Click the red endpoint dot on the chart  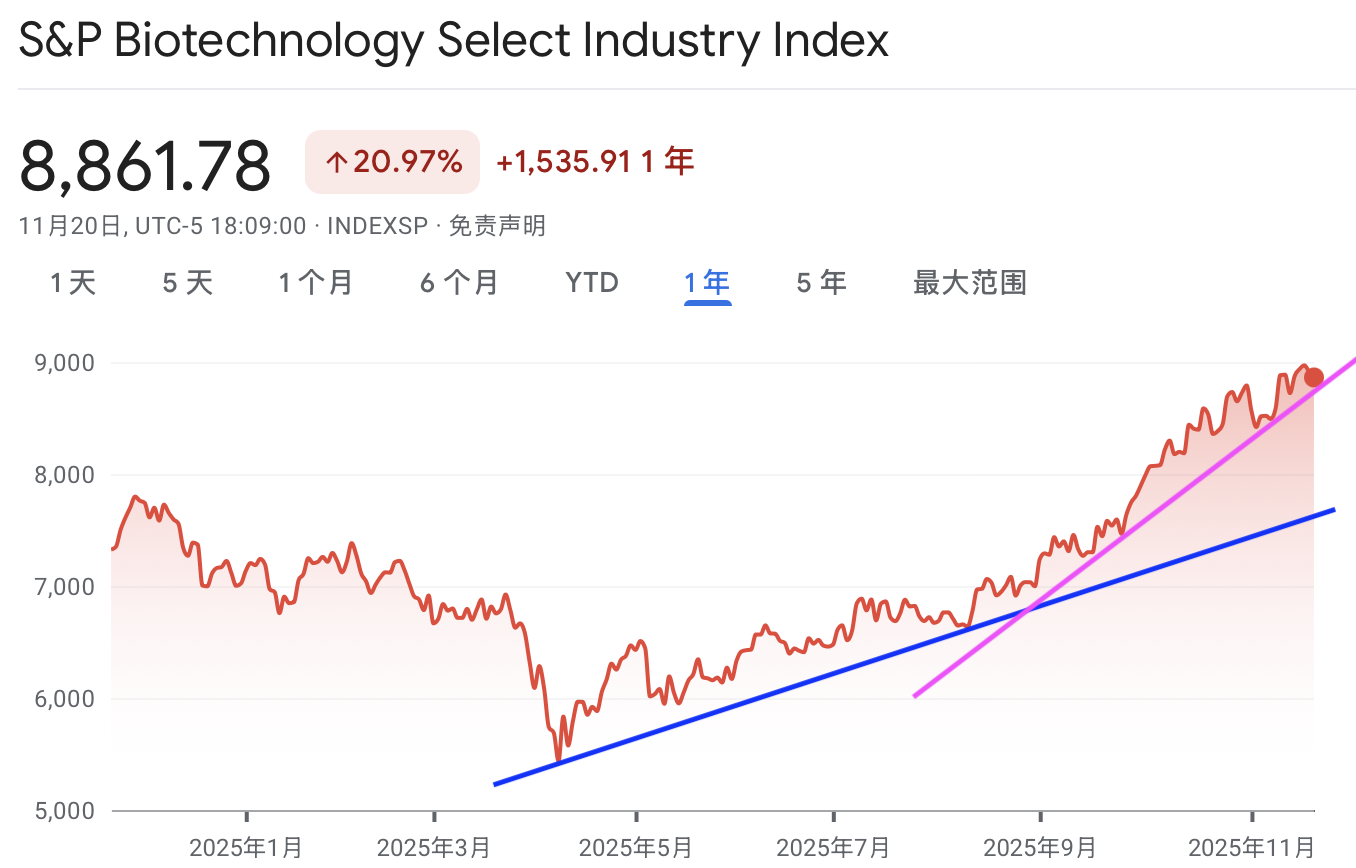(x=1313, y=378)
